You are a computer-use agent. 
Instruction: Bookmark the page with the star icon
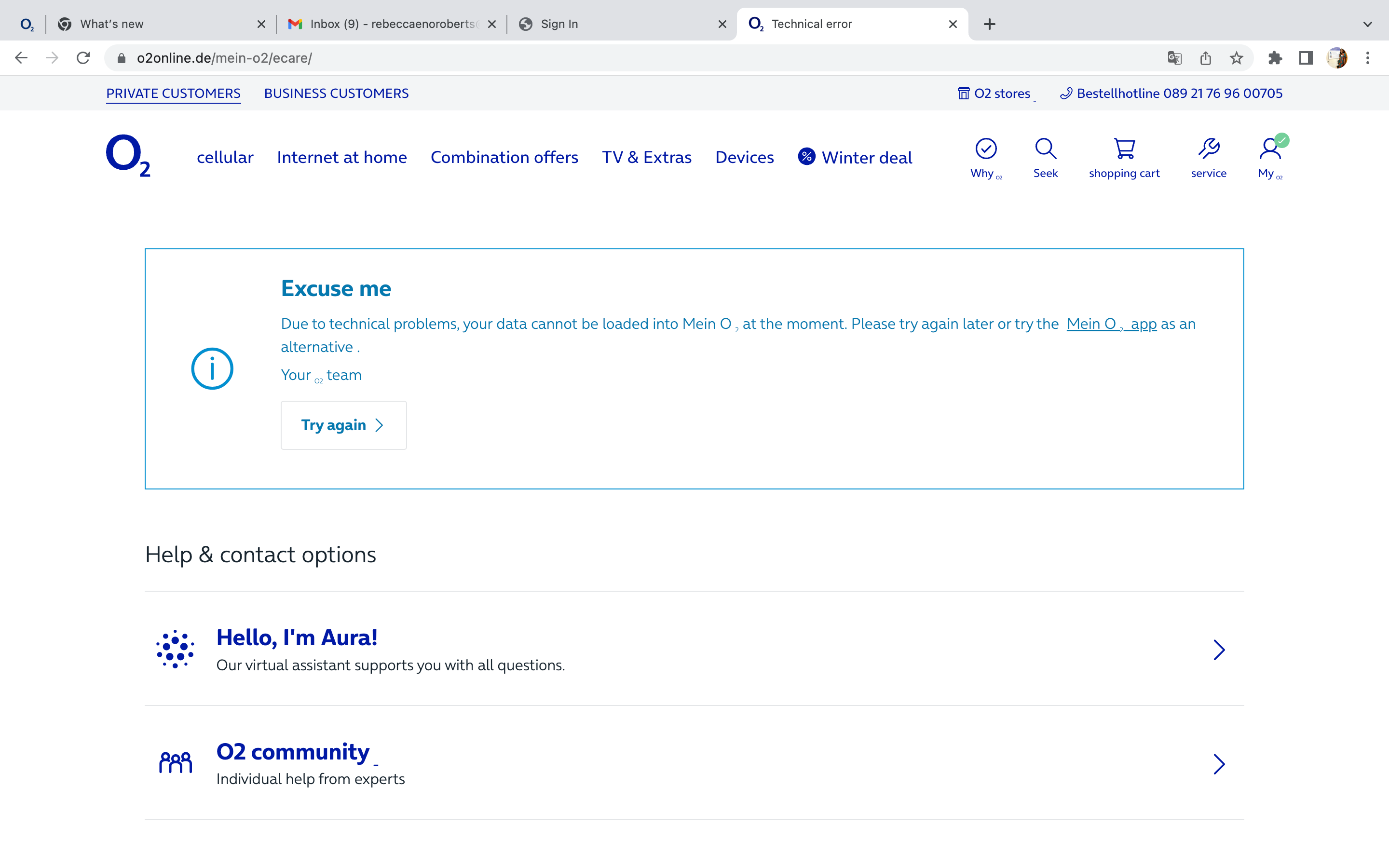[x=1236, y=58]
